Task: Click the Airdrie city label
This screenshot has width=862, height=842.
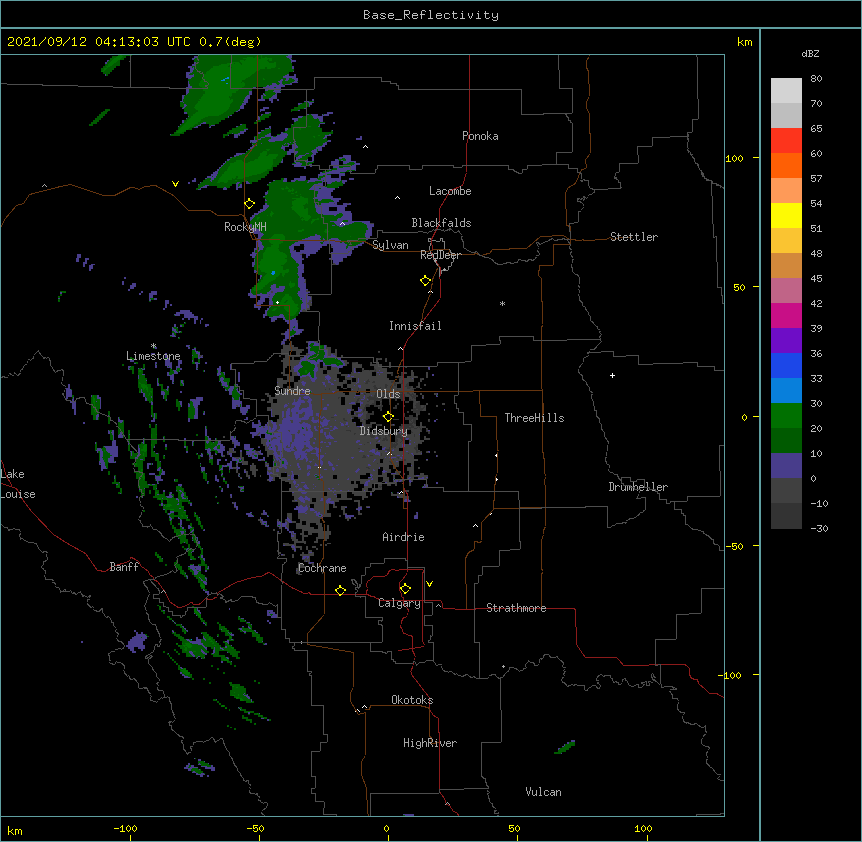Action: coord(404,537)
